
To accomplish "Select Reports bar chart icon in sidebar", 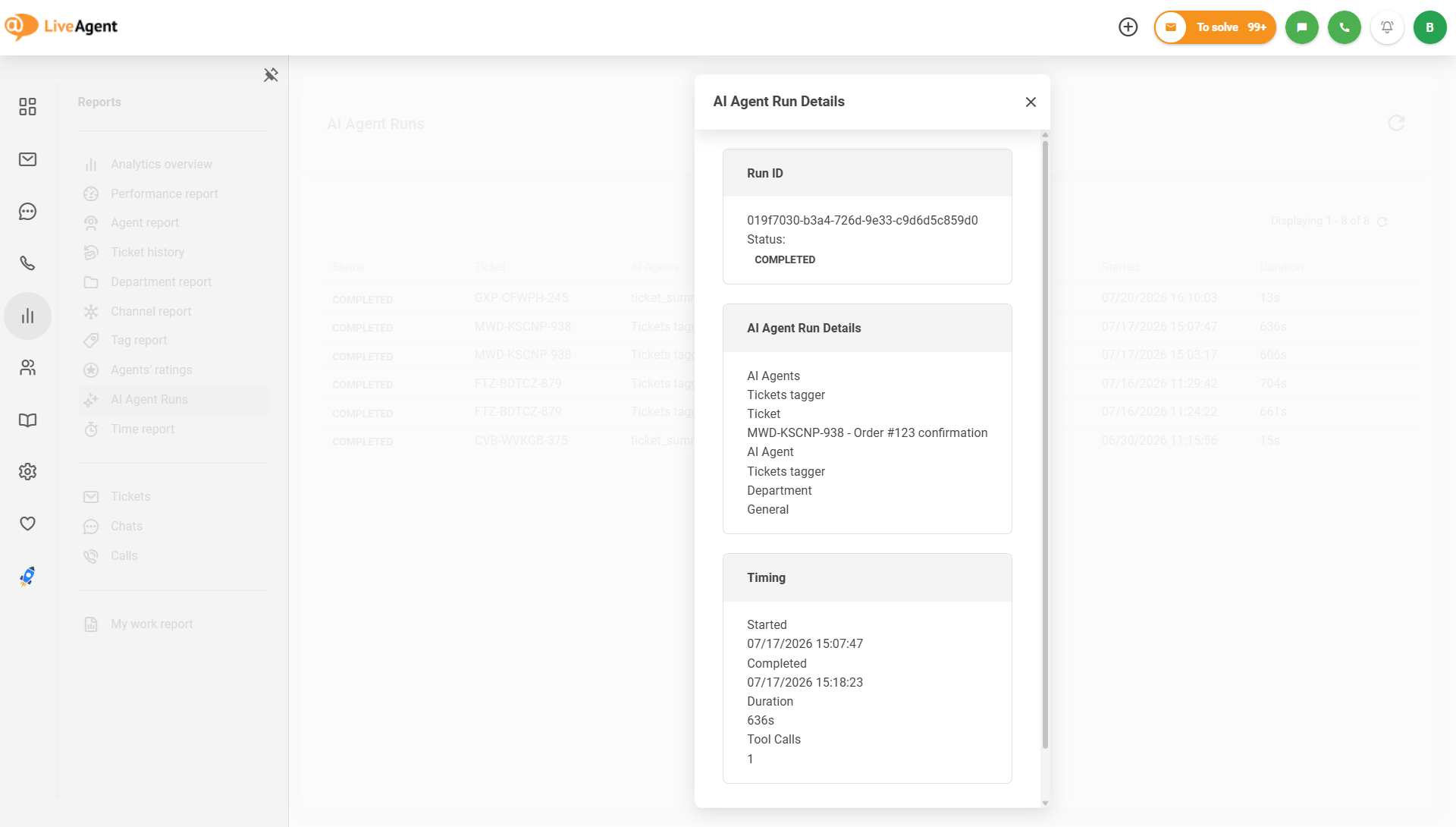I will pyautogui.click(x=27, y=316).
